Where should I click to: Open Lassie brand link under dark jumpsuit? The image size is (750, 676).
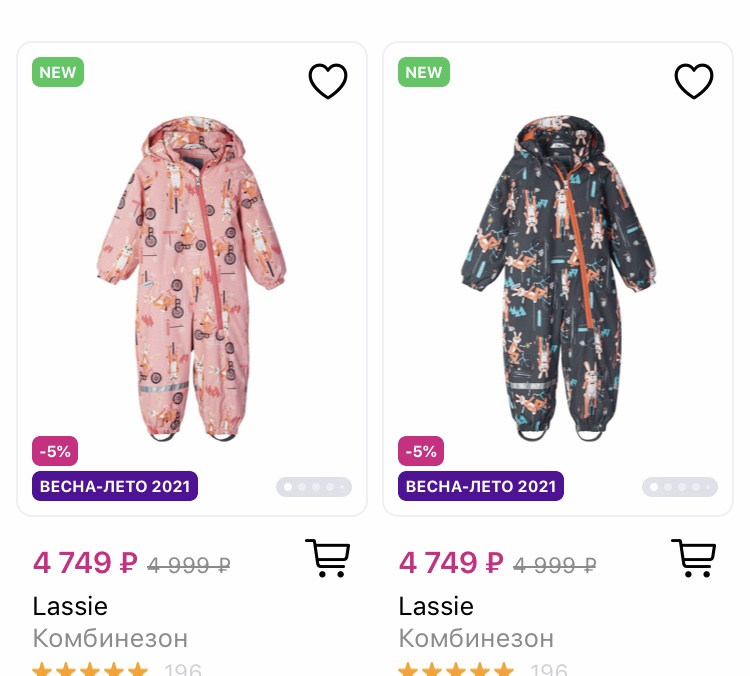436,606
